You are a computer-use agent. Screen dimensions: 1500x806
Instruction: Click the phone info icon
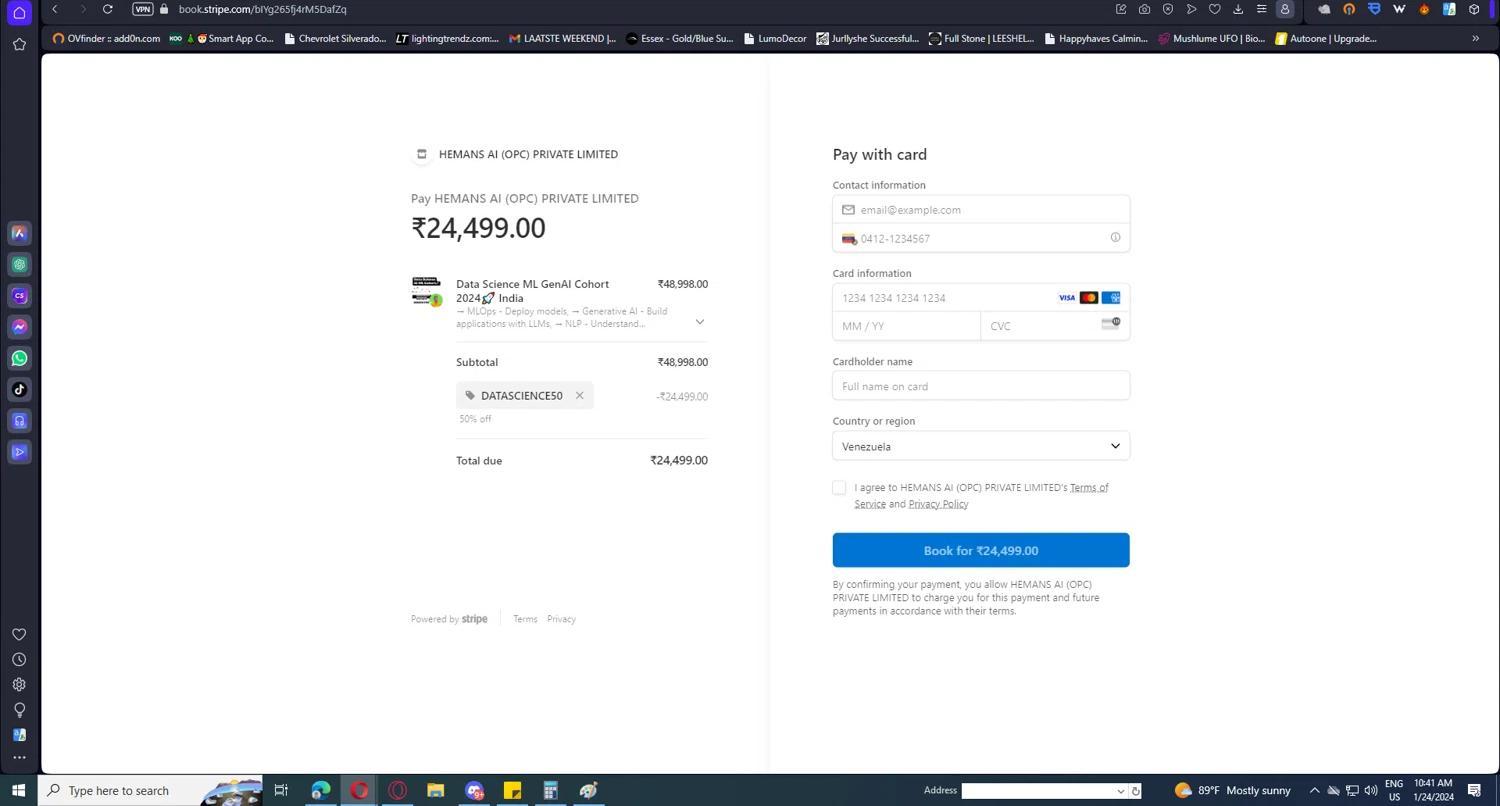click(x=1115, y=238)
